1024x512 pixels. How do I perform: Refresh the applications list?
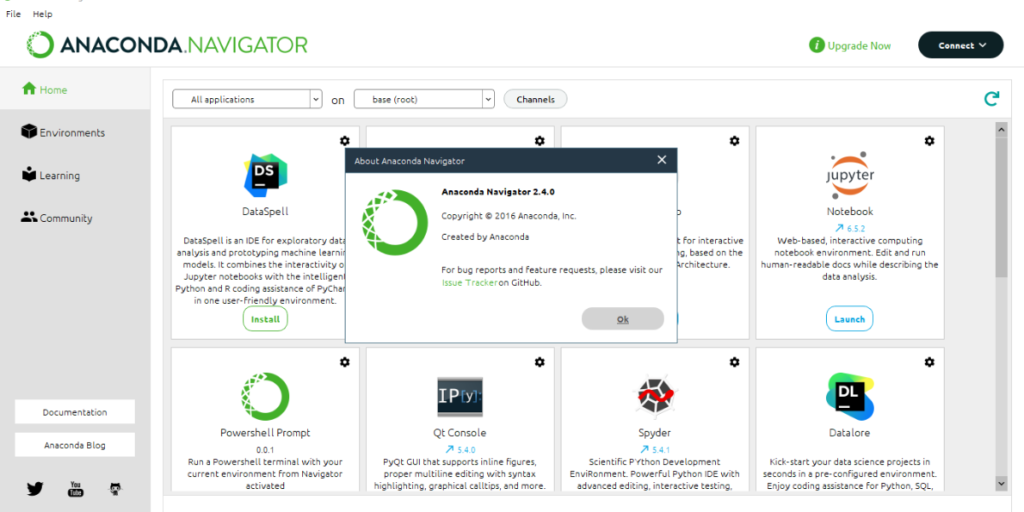pyautogui.click(x=991, y=99)
